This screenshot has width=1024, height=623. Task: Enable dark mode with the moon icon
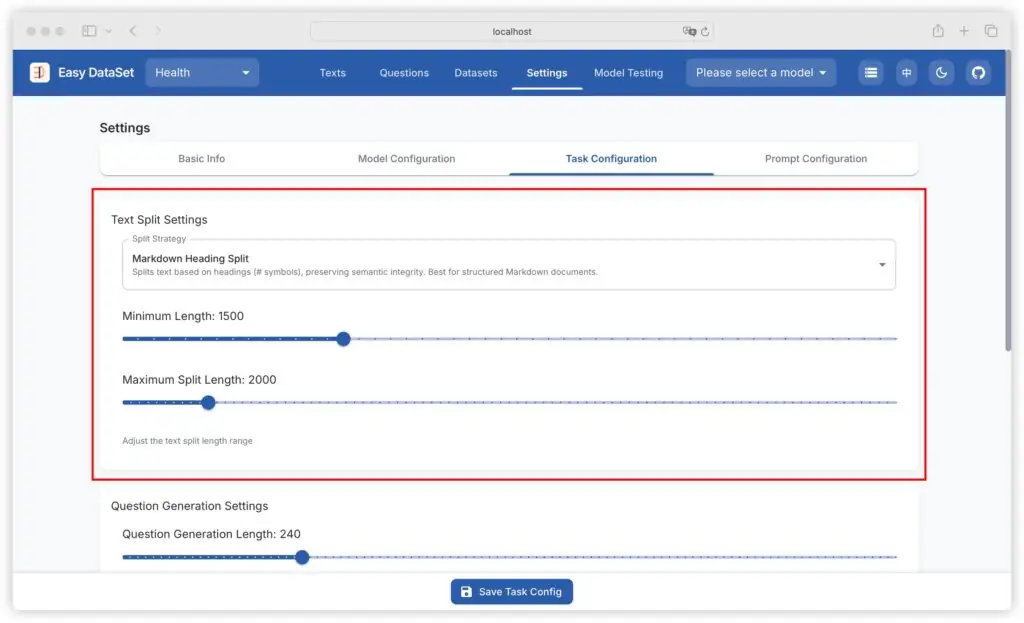click(942, 72)
